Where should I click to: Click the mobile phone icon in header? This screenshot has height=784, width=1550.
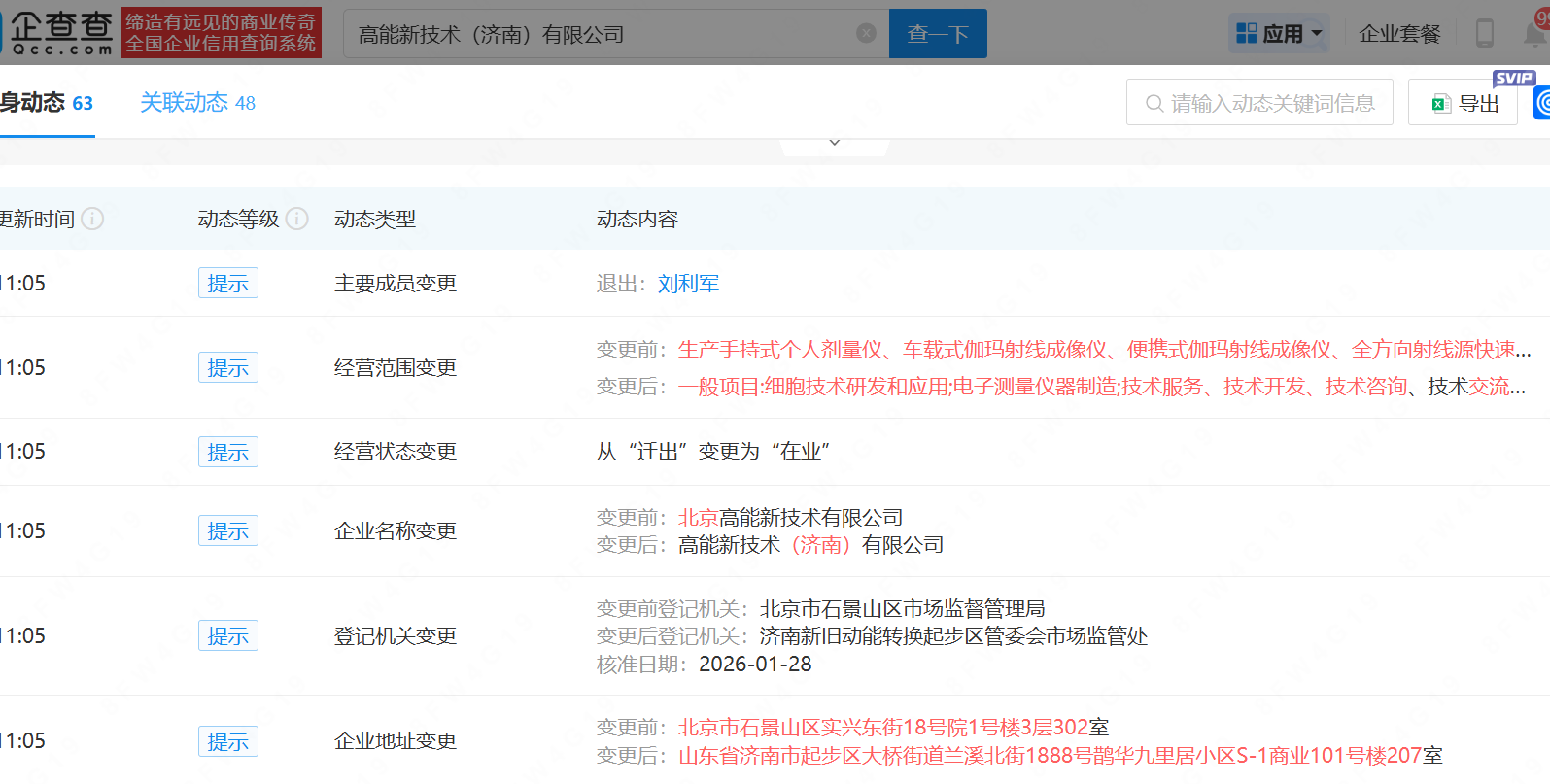1484,33
